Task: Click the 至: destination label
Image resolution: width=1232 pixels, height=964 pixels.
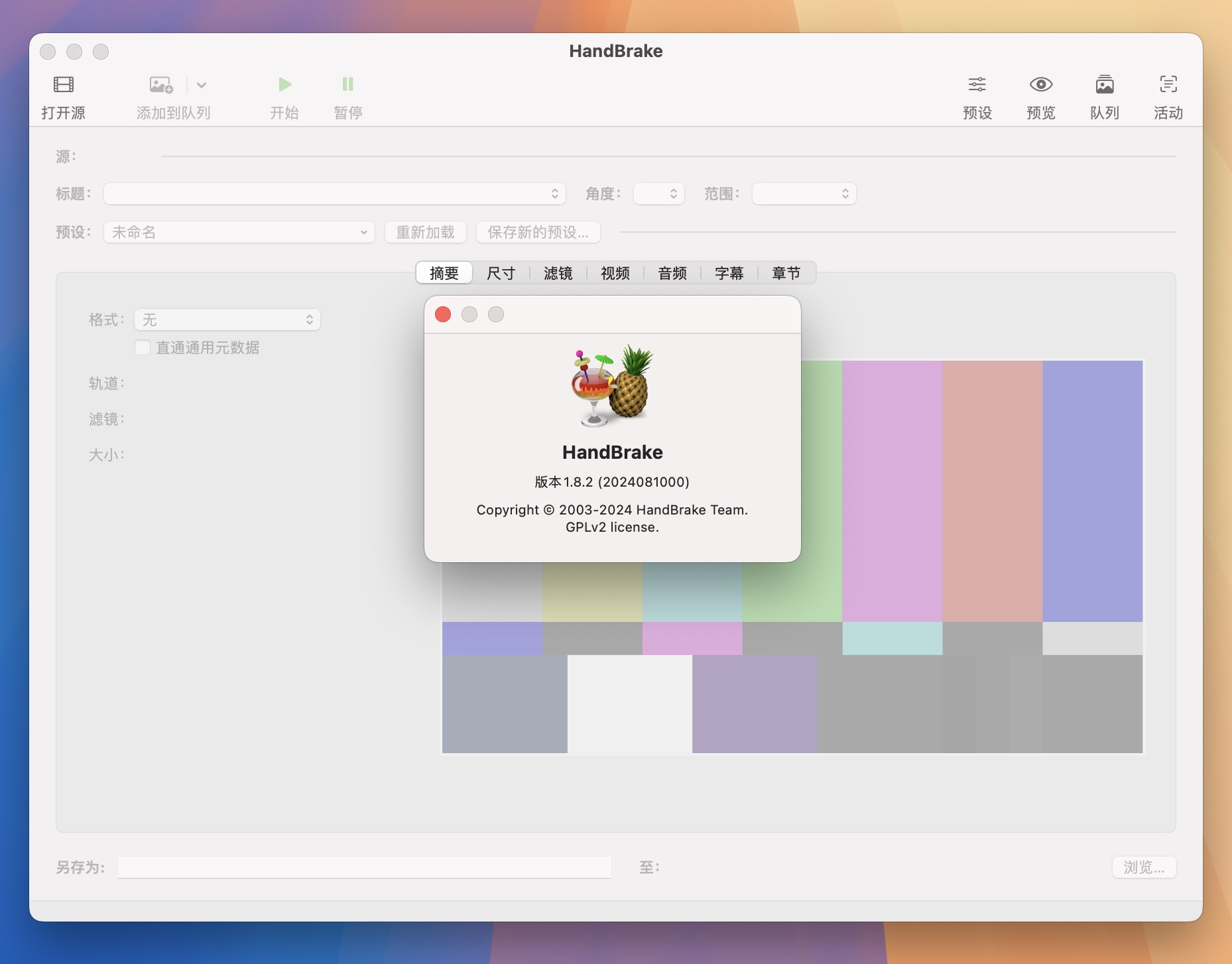Action: pos(649,867)
